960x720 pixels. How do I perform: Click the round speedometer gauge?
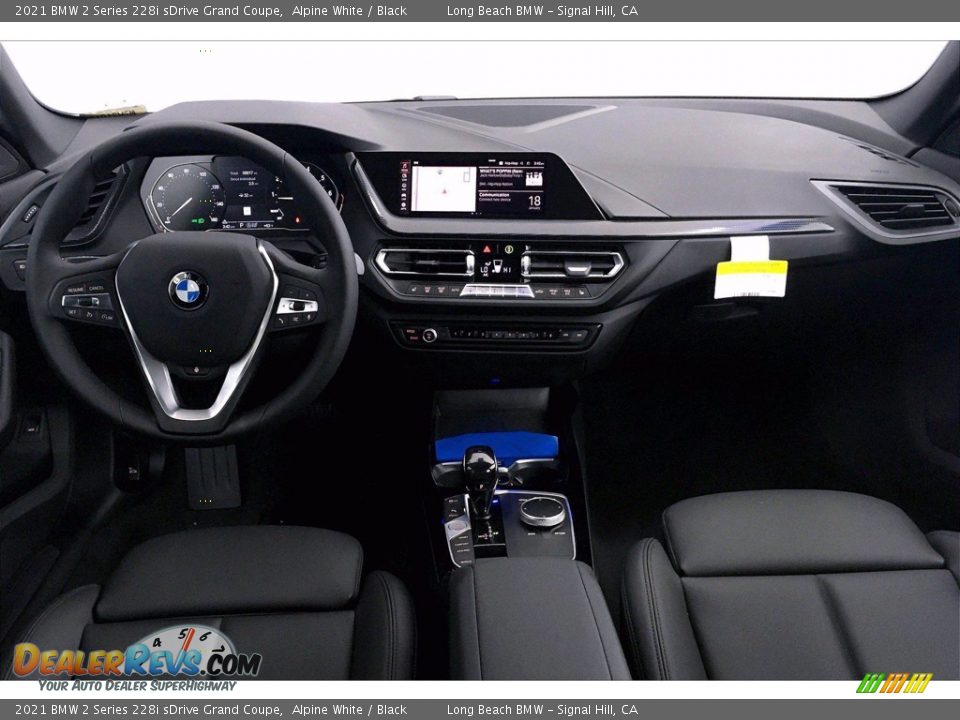[187, 199]
